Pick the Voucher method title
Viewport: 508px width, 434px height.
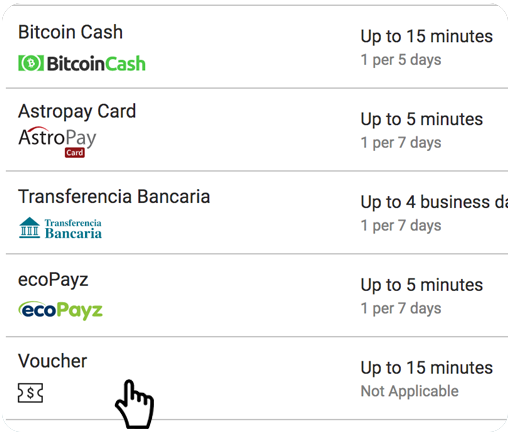52,361
